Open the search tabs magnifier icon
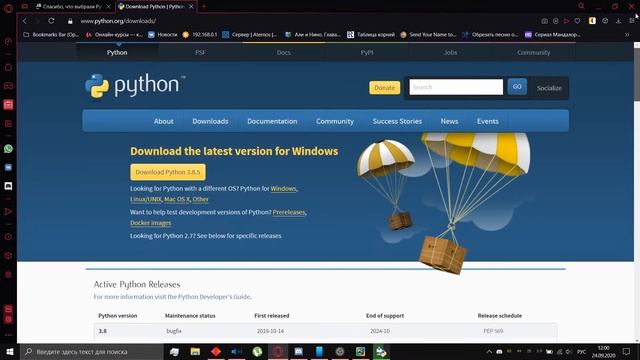Screen dimensions: 640x360 581,6
